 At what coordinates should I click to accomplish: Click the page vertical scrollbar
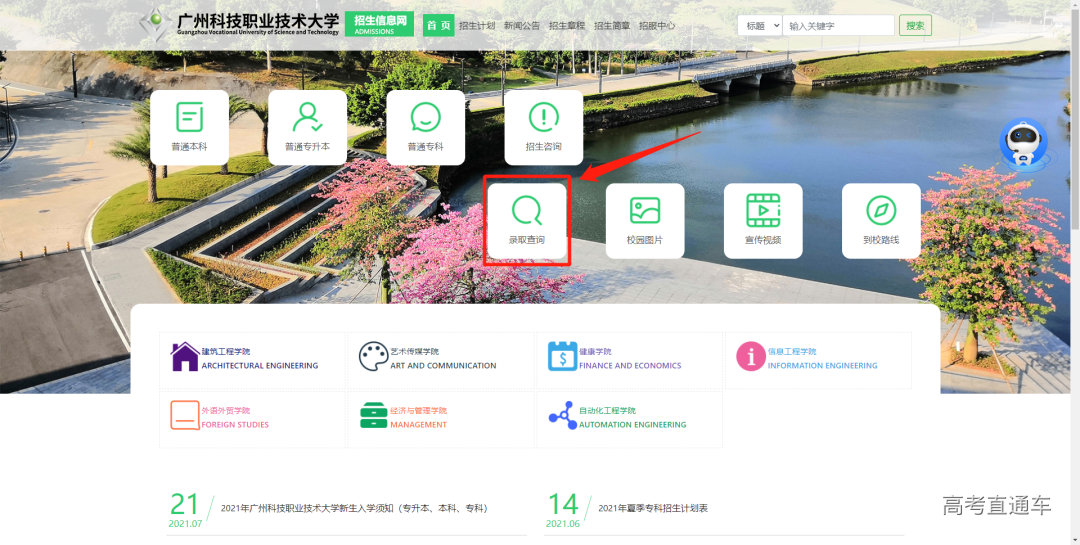[x=1075, y=272]
